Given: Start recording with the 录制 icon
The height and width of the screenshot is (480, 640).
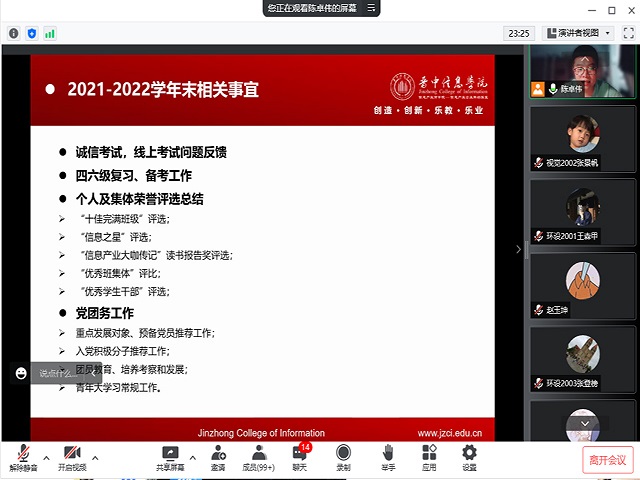Looking at the screenshot, I should 343,458.
